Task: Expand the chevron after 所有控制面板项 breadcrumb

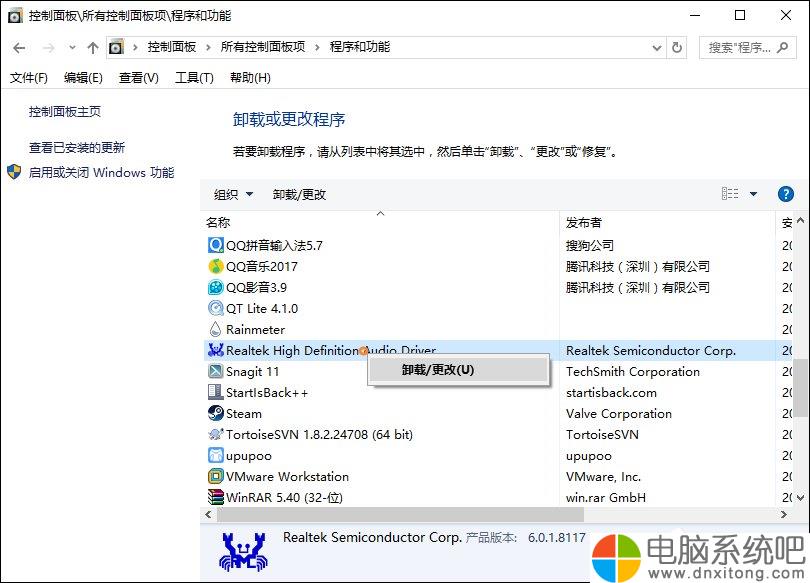Action: click(317, 48)
